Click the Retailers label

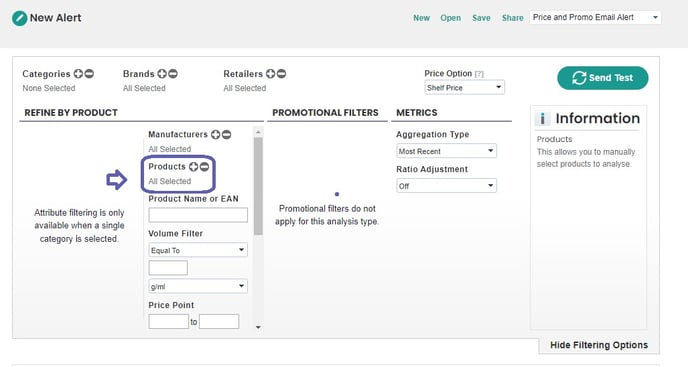click(243, 74)
